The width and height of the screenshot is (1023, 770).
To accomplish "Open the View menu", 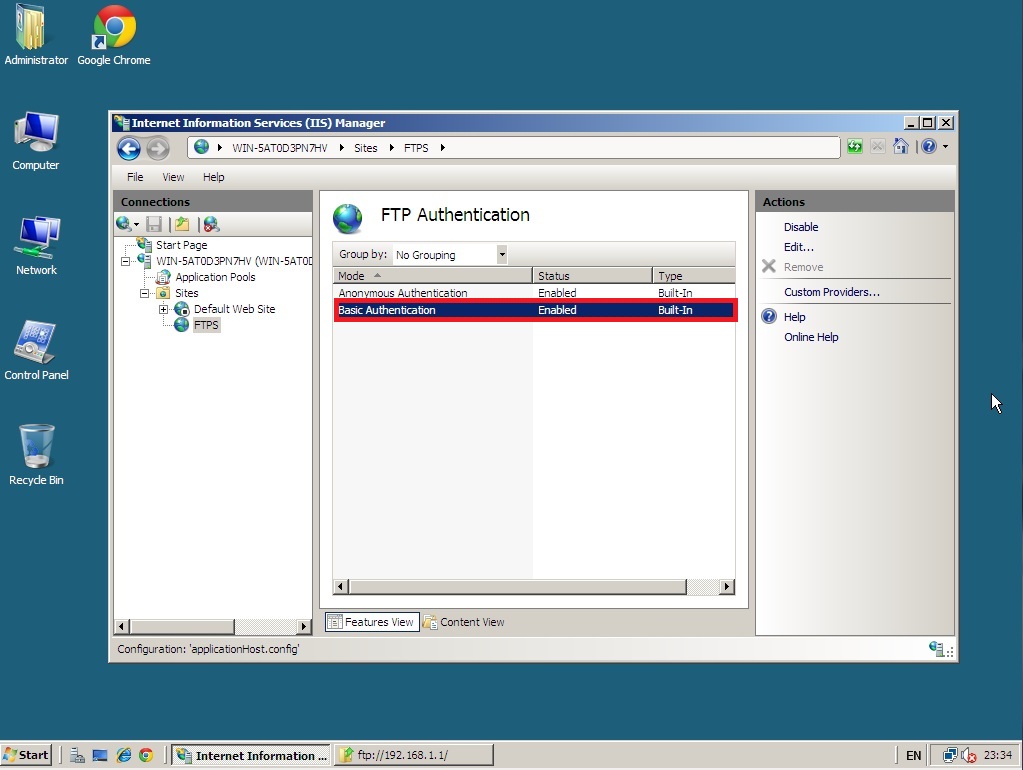I will (173, 177).
